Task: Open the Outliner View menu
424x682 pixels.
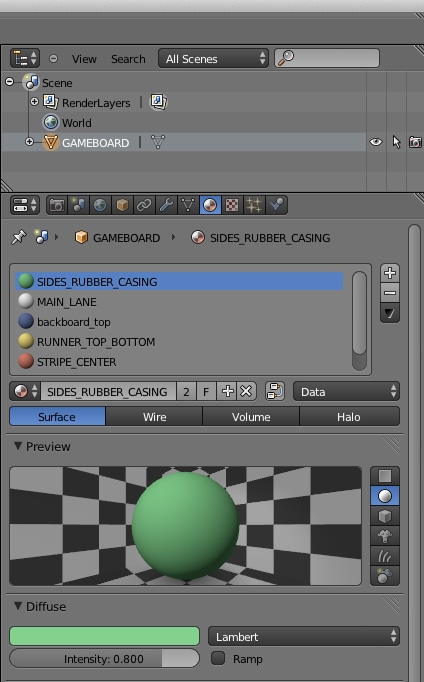Action: 84,59
